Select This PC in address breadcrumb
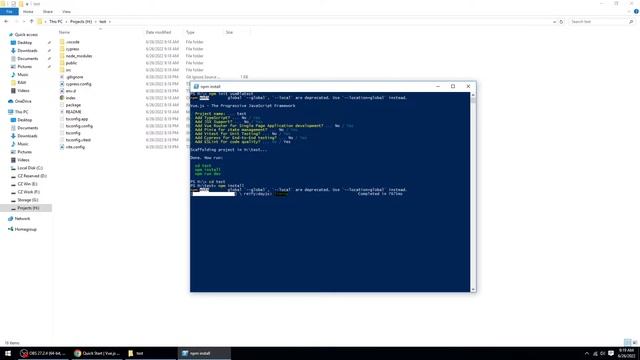The width and height of the screenshot is (640, 360). pyautogui.click(x=56, y=22)
